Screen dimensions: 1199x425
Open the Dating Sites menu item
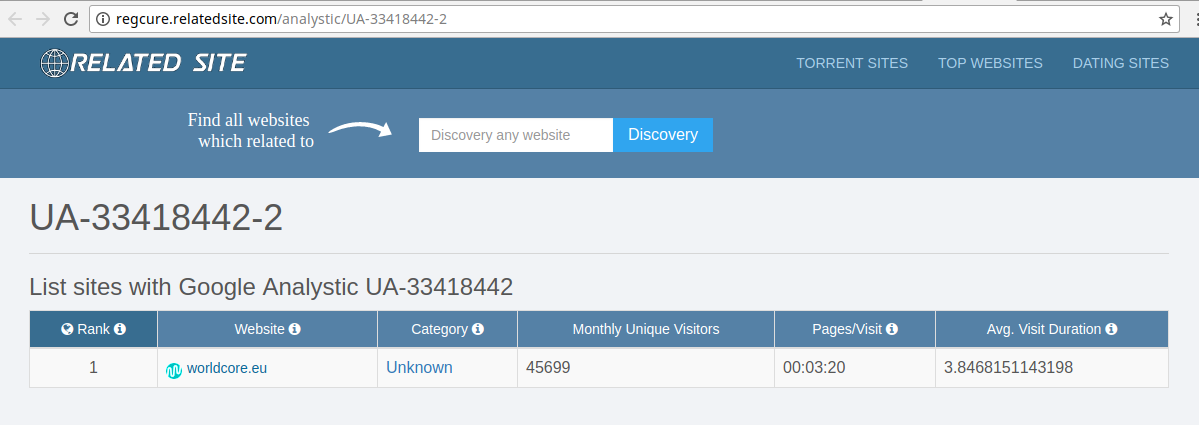click(x=1120, y=63)
